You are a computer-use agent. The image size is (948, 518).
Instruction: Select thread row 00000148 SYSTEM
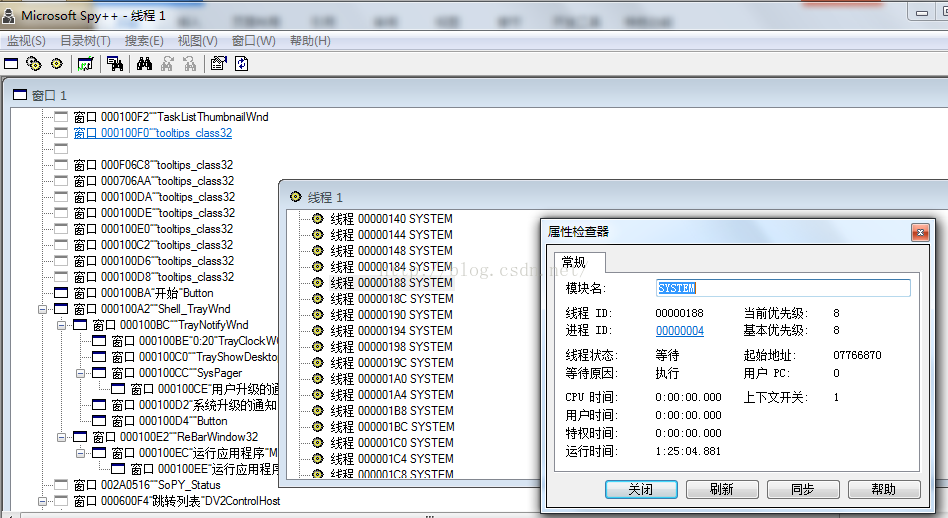[x=391, y=250]
